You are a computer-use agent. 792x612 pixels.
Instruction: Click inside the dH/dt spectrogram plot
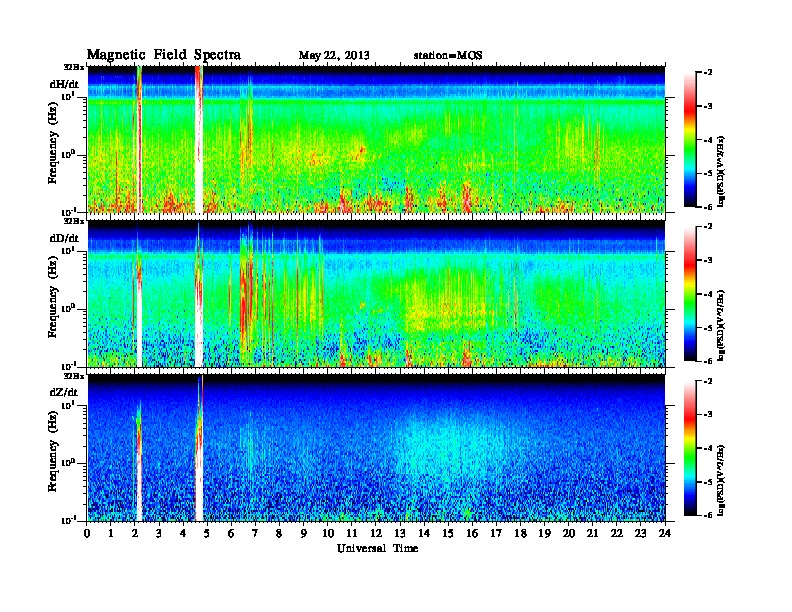point(376,139)
